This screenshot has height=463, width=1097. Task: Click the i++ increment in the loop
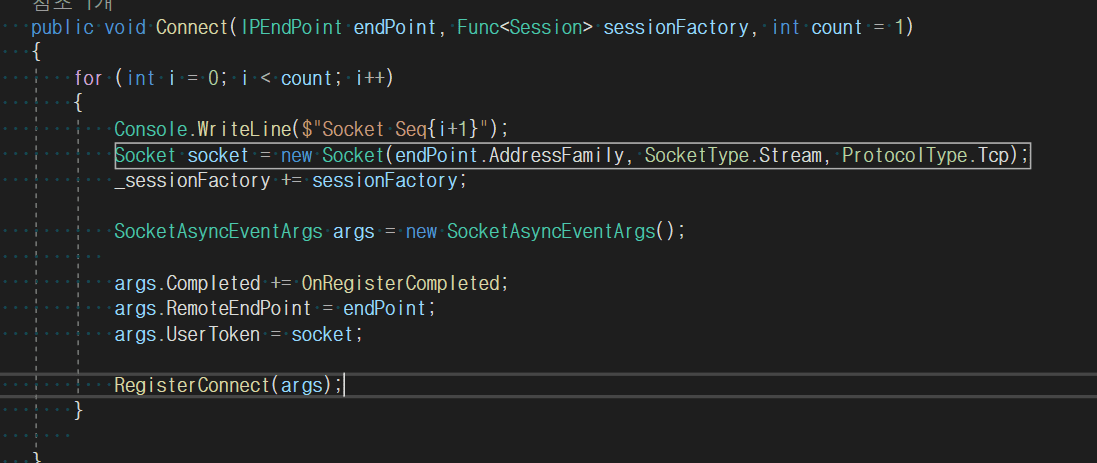374,78
